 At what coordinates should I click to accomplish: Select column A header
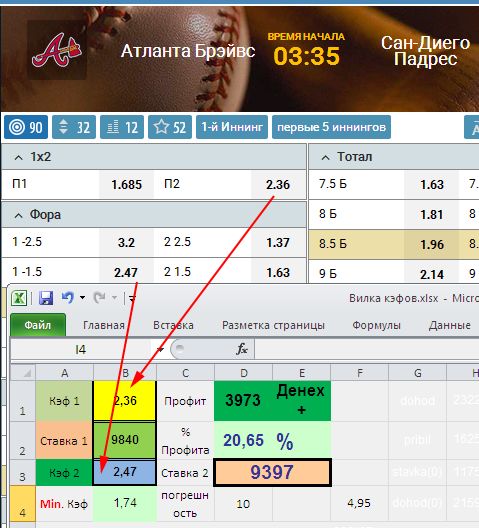64,373
